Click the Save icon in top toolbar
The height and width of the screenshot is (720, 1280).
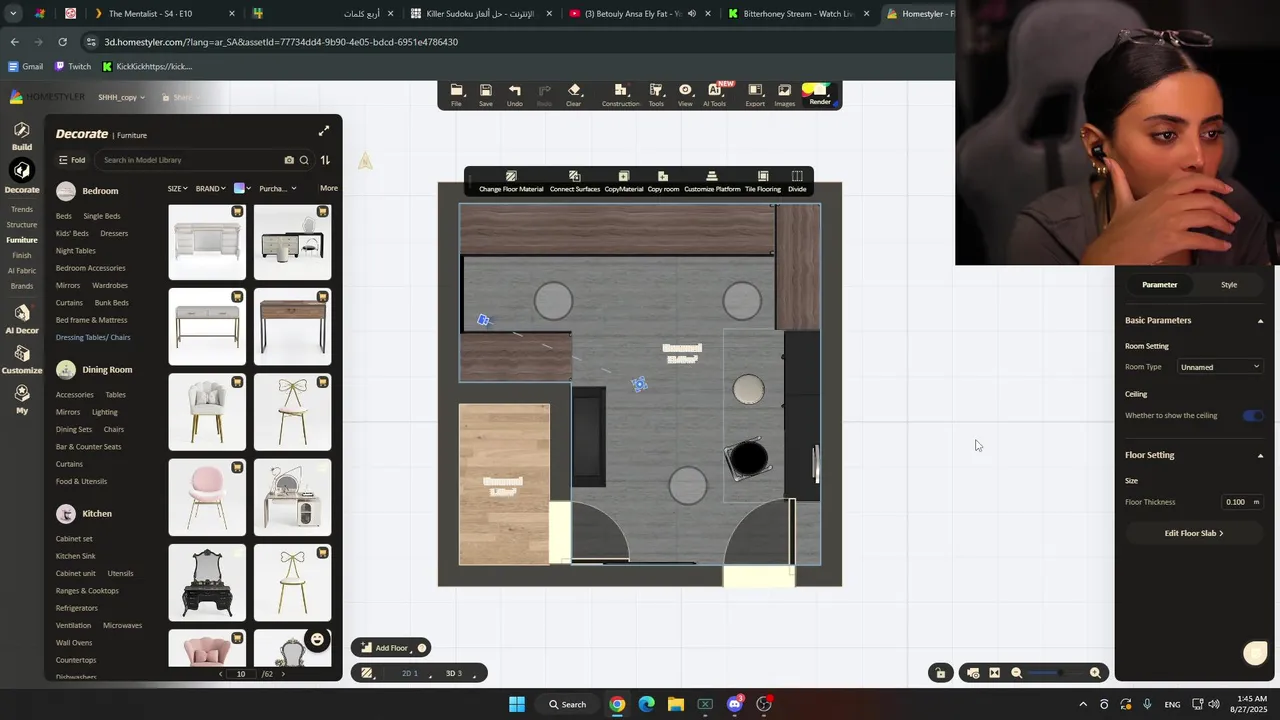tap(485, 95)
